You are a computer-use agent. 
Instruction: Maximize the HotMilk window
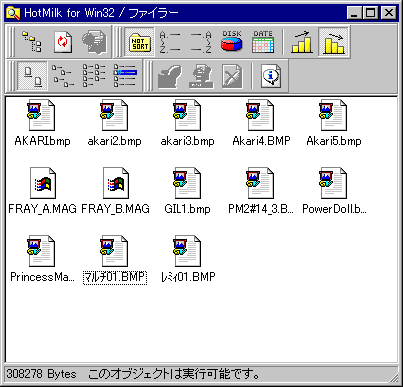370,13
